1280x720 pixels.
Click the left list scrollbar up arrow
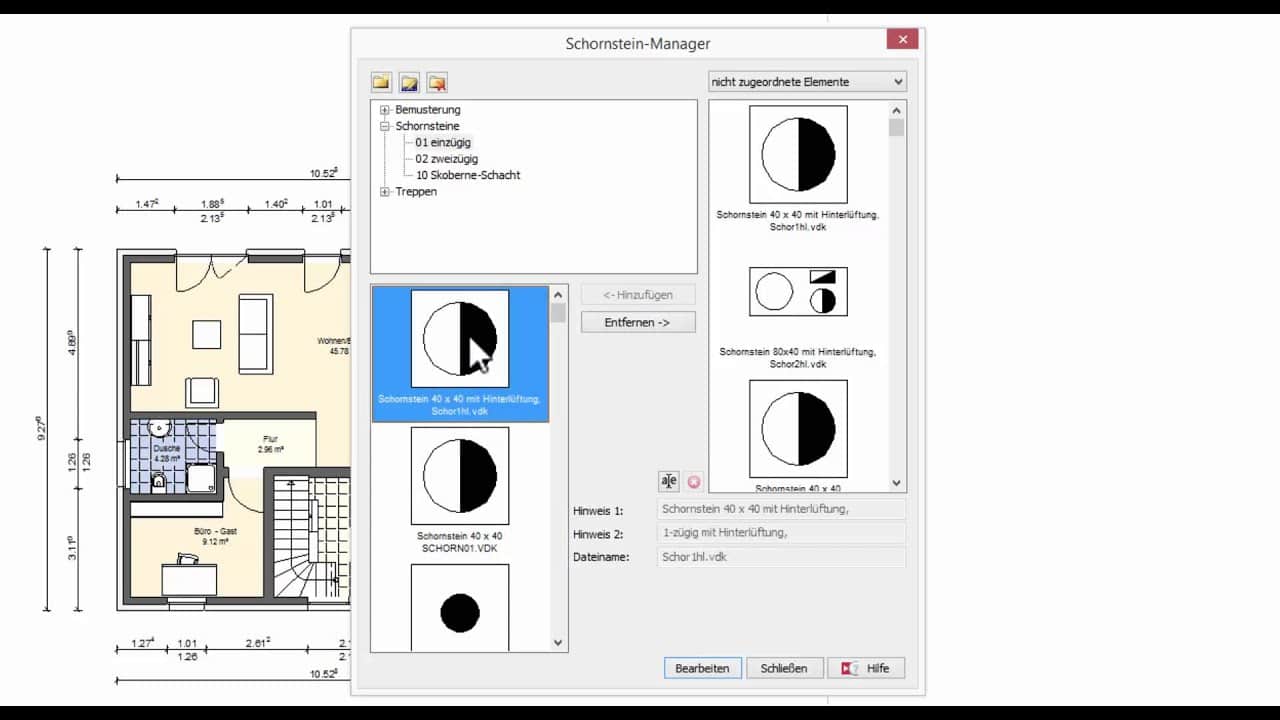pyautogui.click(x=558, y=295)
